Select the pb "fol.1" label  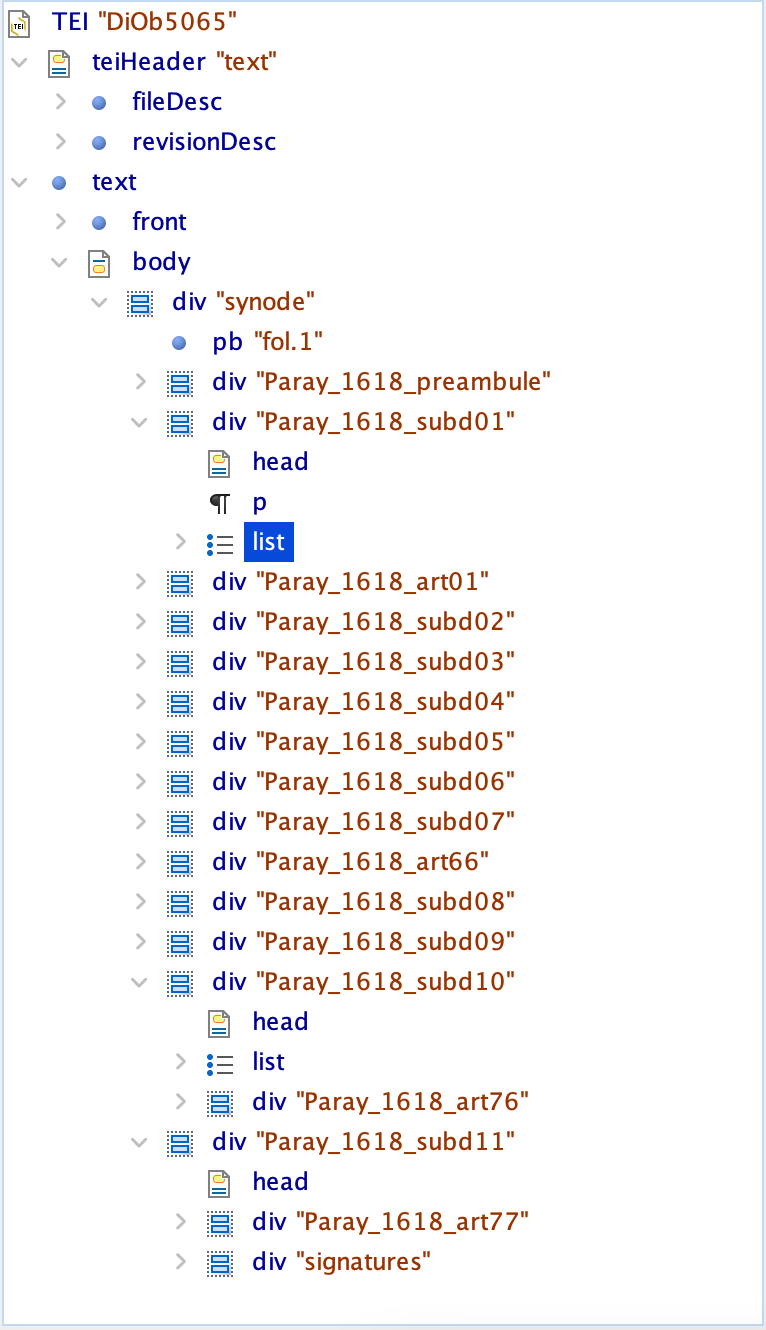268,342
